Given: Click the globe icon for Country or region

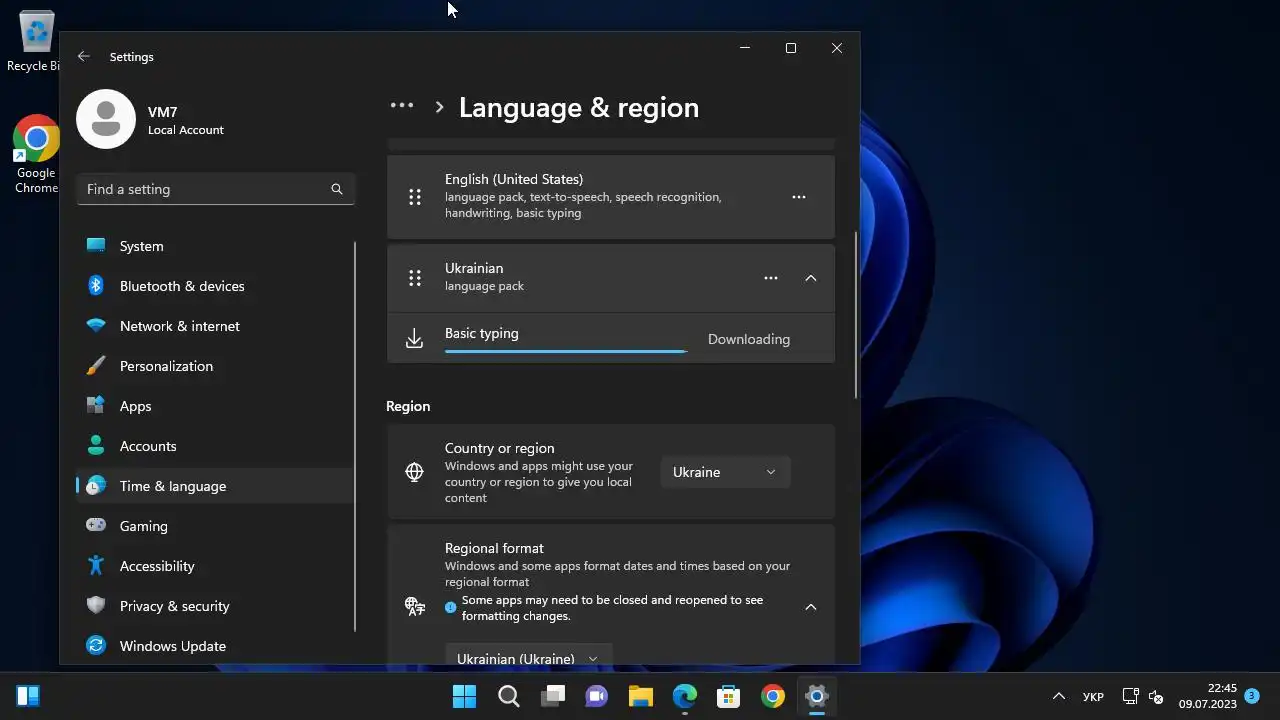Looking at the screenshot, I should [415, 472].
